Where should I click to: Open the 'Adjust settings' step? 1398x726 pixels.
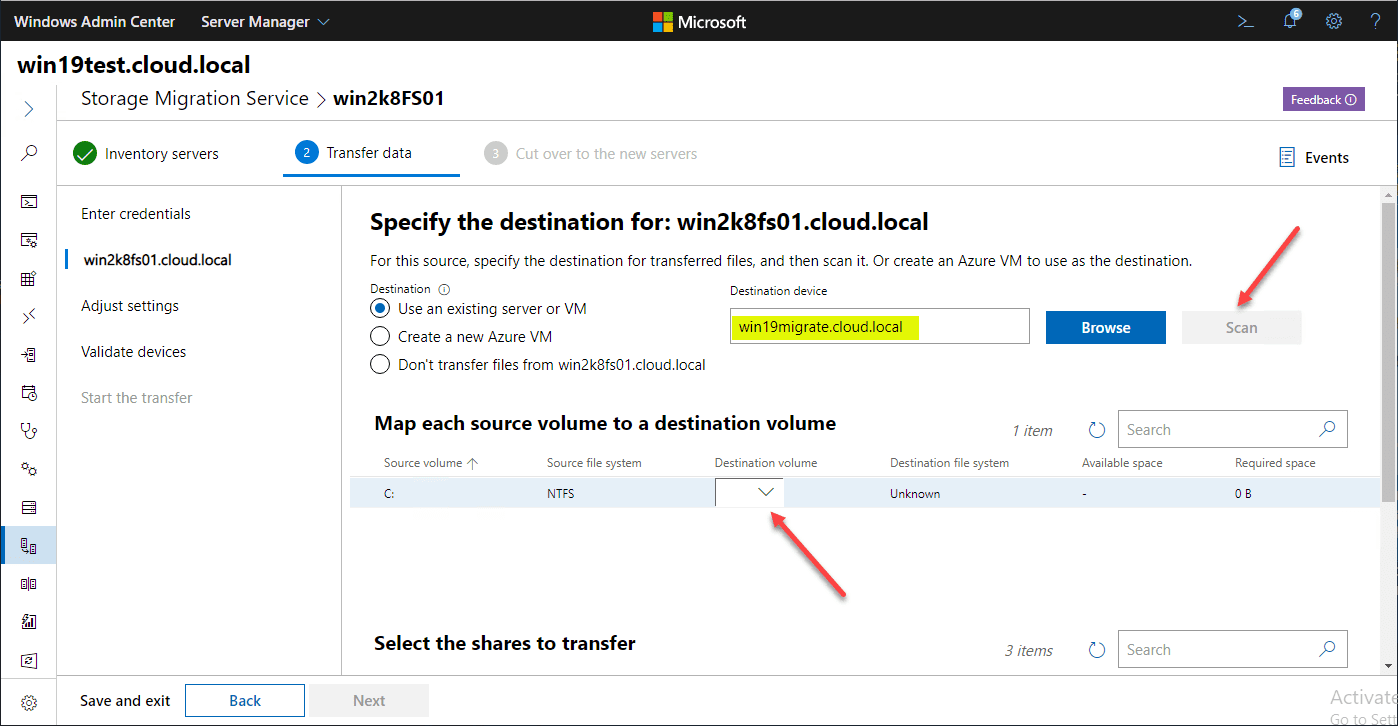[130, 306]
